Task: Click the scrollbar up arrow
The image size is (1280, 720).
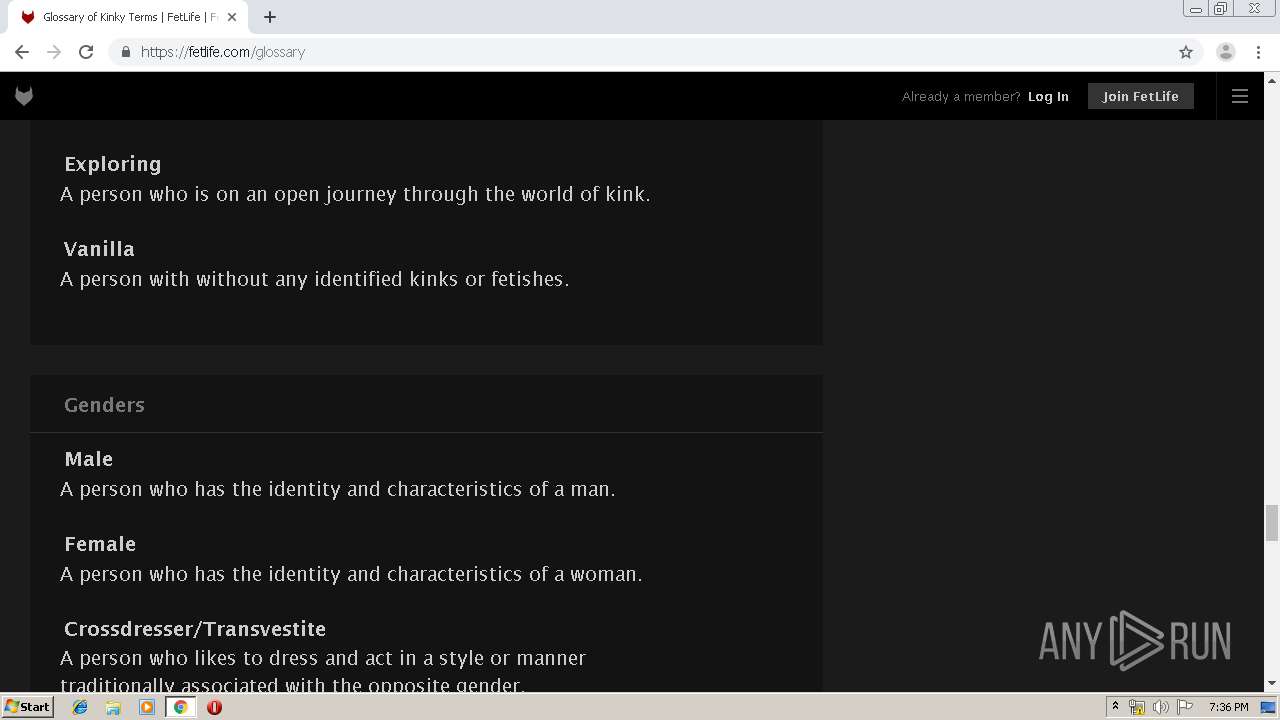Action: click(x=1272, y=80)
